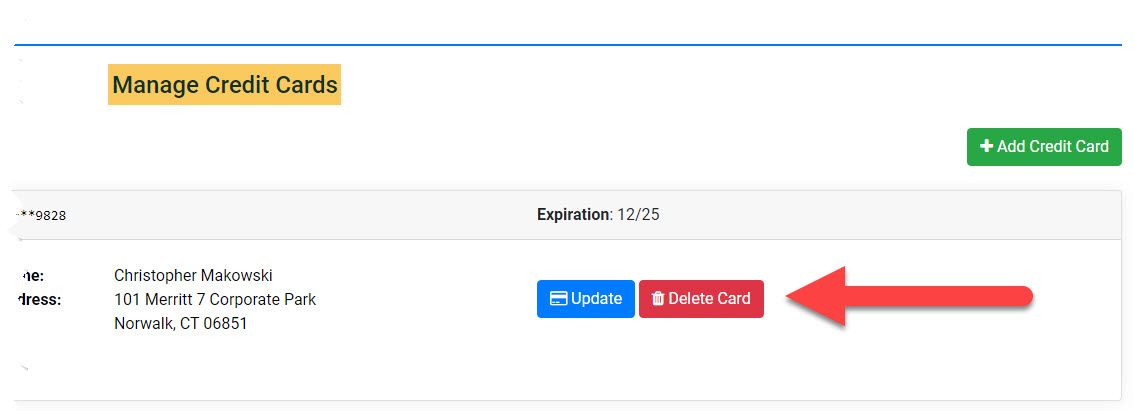The height and width of the screenshot is (411, 1134).
Task: Select the 12/25 expiration date value
Action: 638,214
